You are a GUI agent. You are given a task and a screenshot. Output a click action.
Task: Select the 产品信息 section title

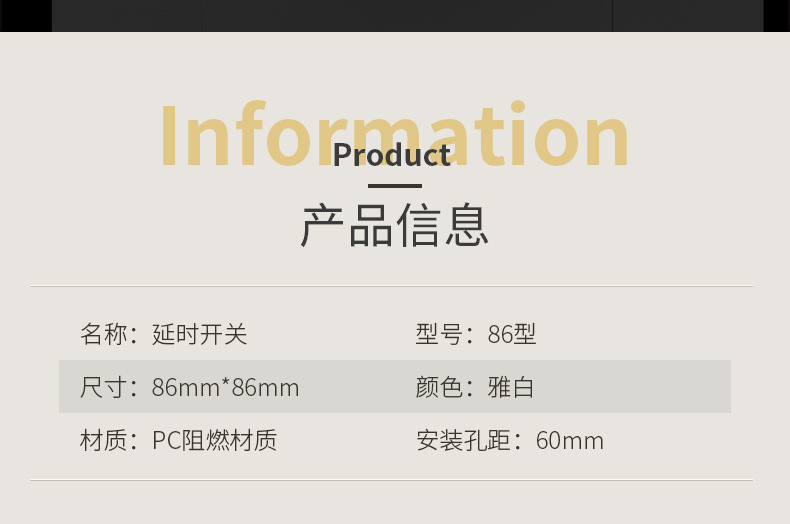(x=395, y=225)
